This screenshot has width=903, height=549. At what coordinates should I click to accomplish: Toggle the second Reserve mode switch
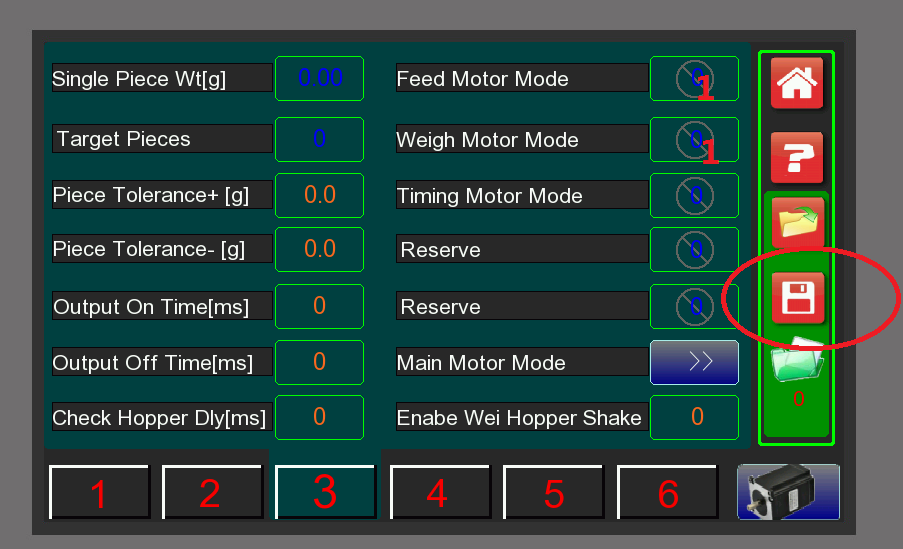(x=694, y=306)
